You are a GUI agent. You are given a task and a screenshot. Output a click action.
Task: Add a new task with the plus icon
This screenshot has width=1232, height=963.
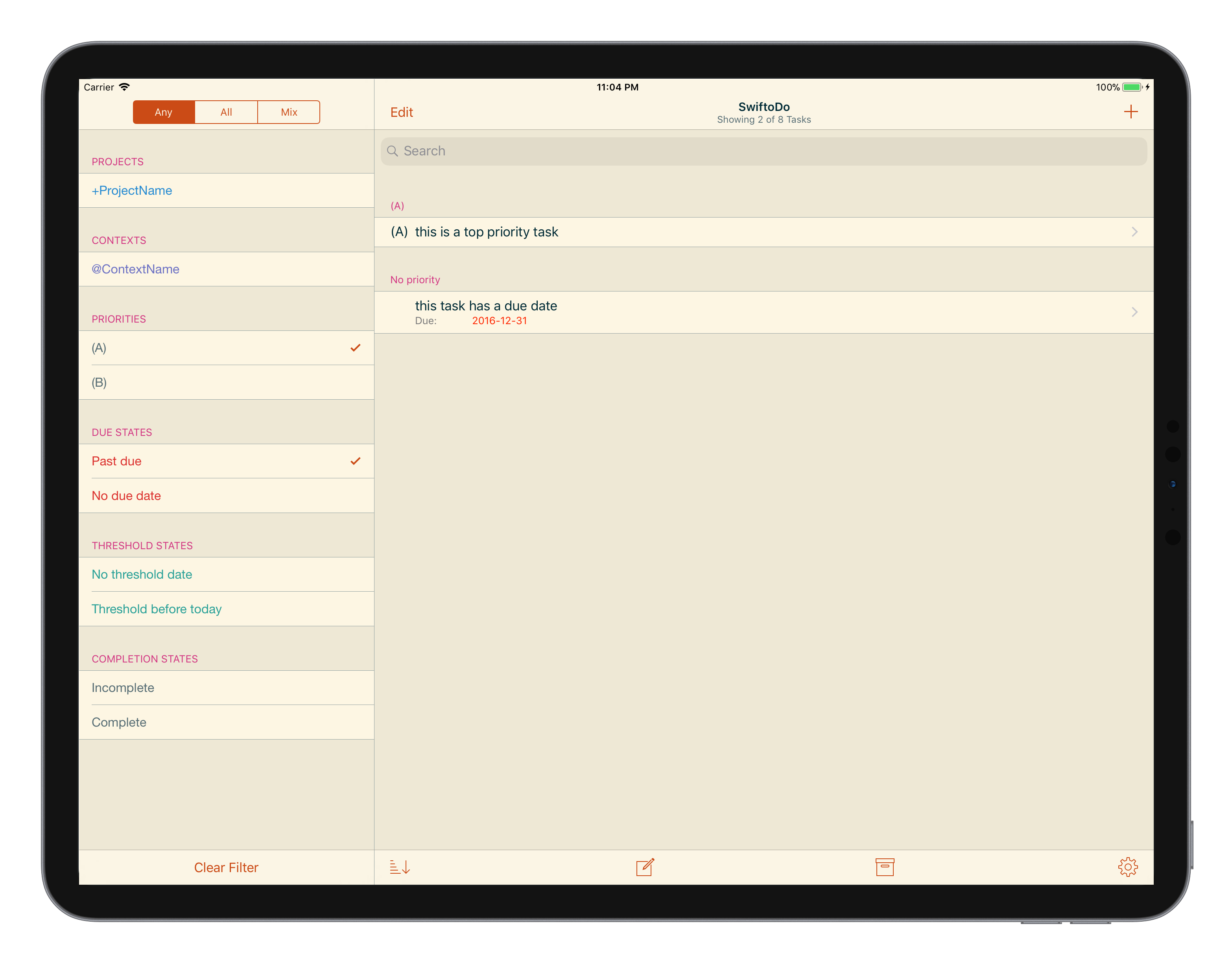click(1132, 112)
